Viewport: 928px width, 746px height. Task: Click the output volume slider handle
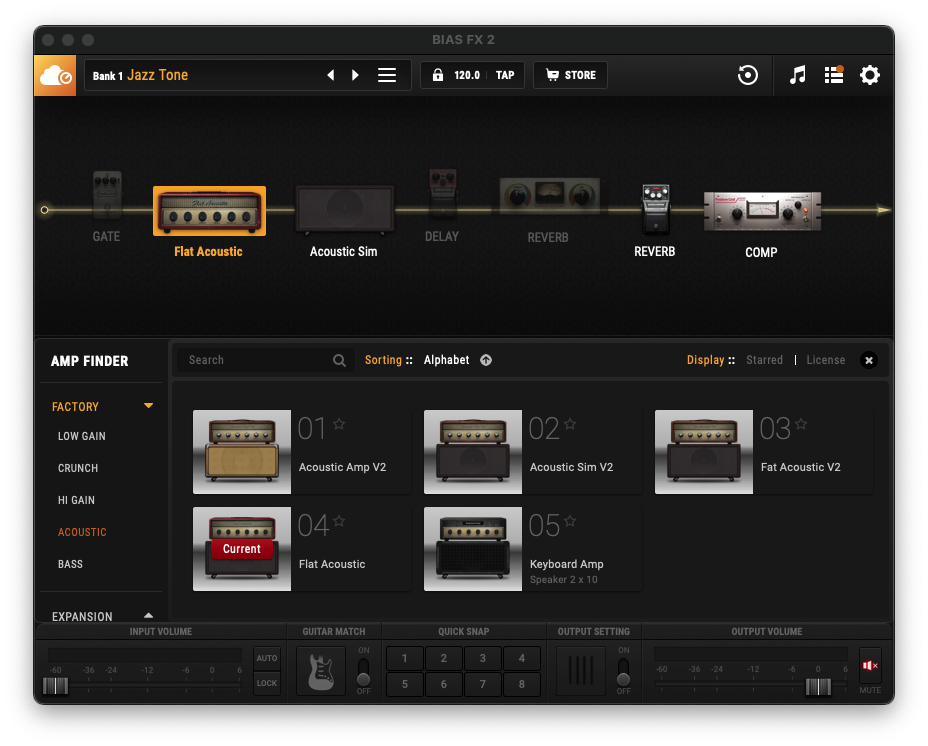pos(819,686)
